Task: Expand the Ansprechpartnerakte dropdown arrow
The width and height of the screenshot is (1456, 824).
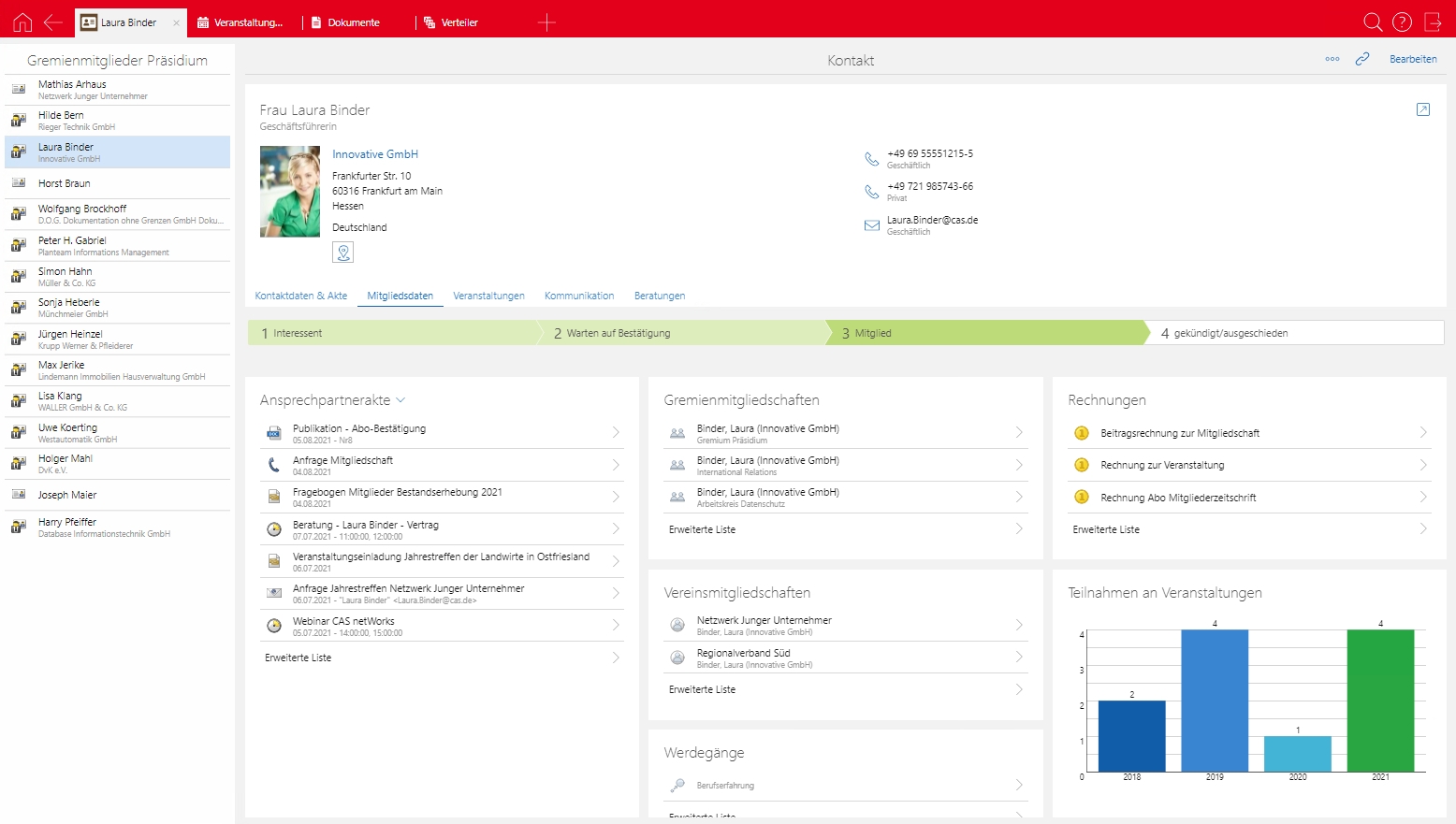Action: click(x=401, y=400)
